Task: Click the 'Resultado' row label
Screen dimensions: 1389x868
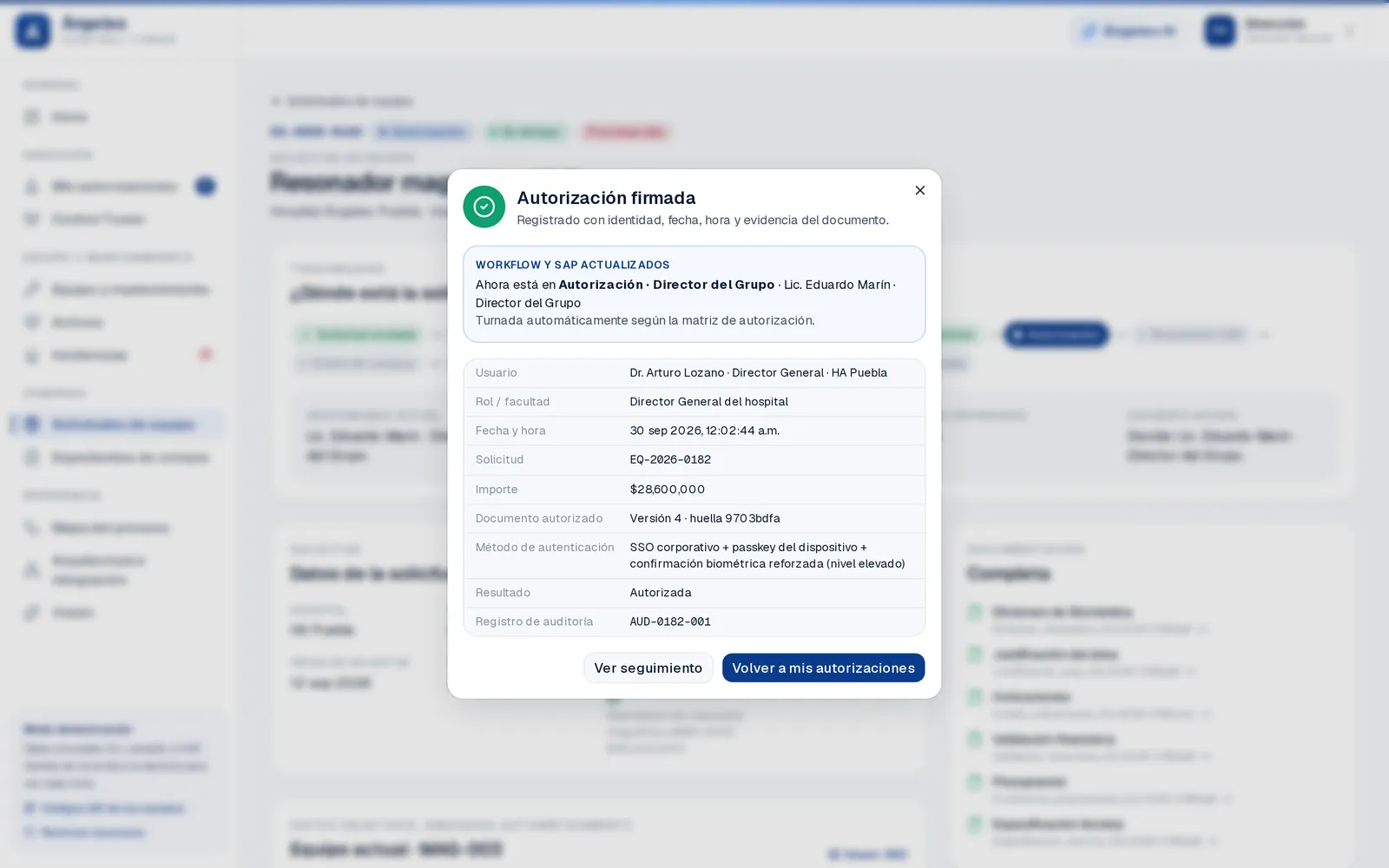Action: [x=503, y=593]
